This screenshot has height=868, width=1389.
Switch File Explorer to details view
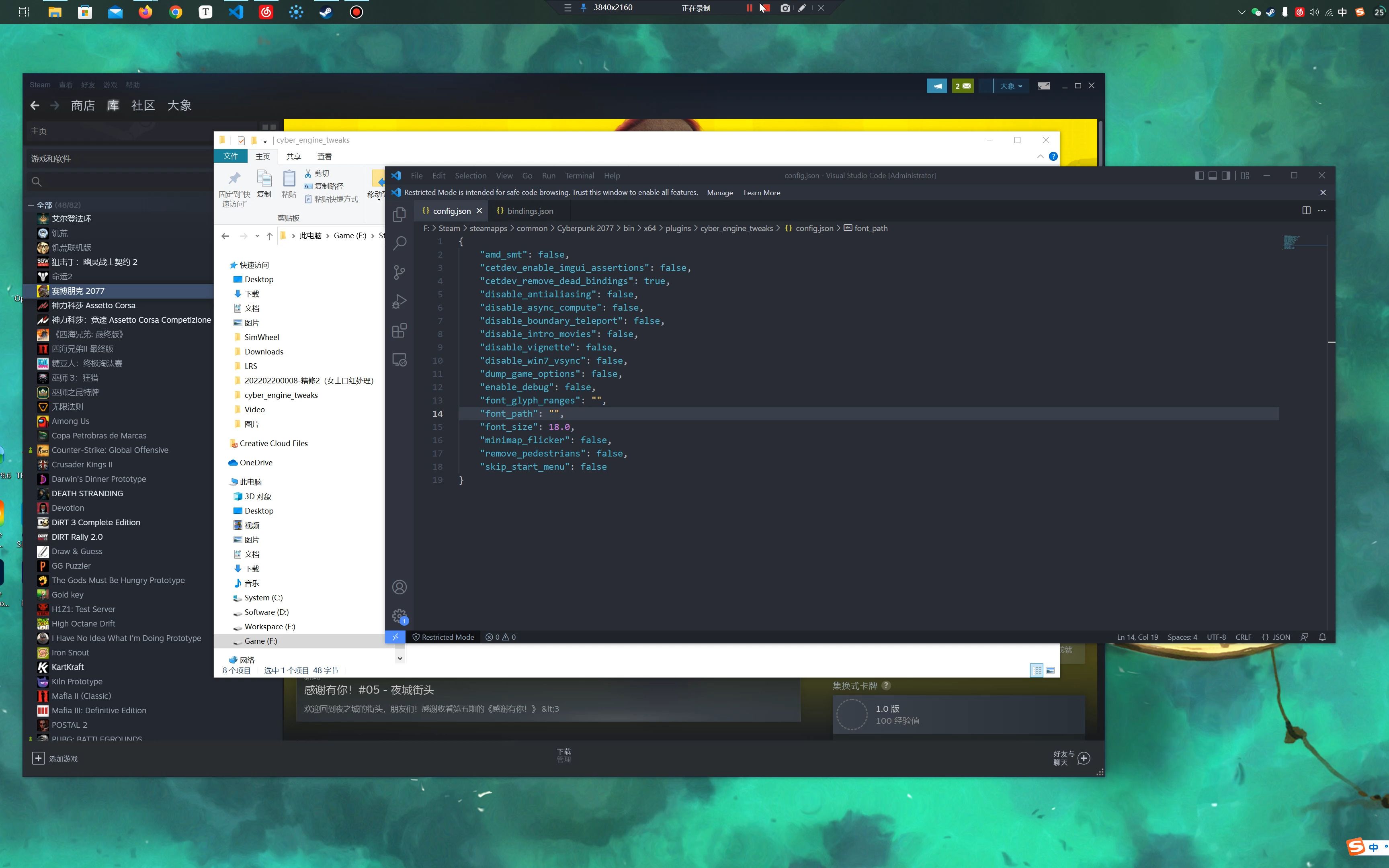coord(1037,670)
